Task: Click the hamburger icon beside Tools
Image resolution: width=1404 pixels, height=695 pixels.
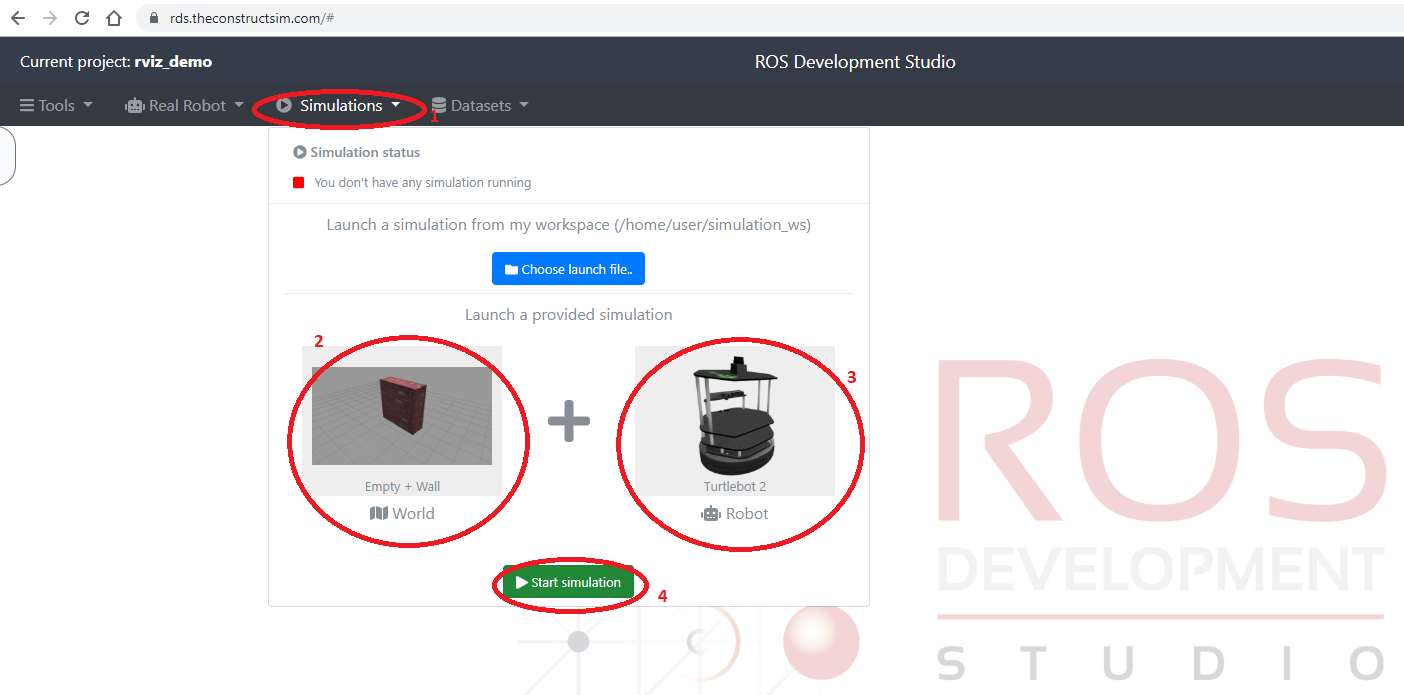Action: tap(27, 106)
